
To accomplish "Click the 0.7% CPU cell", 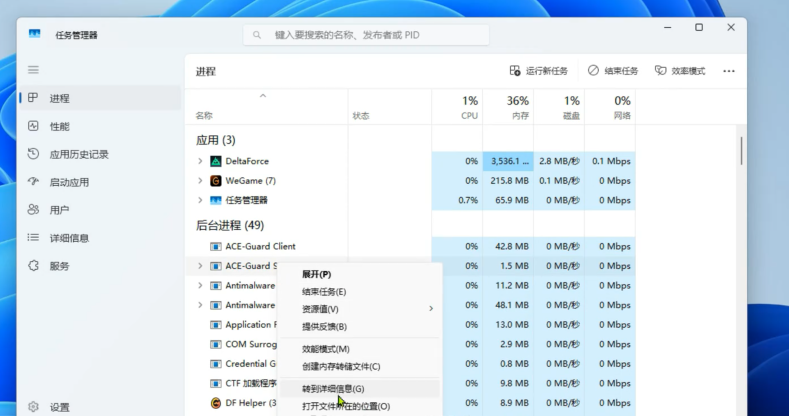I will coord(457,200).
